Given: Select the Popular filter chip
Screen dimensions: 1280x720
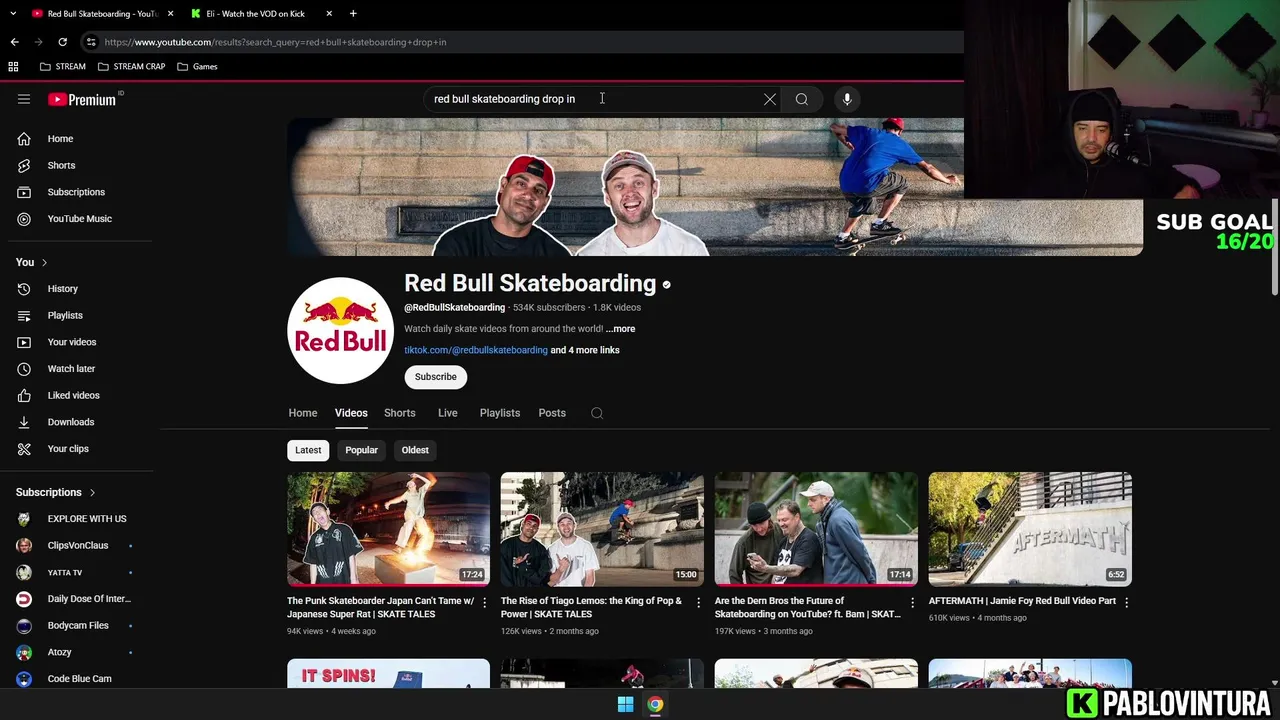Looking at the screenshot, I should [361, 450].
